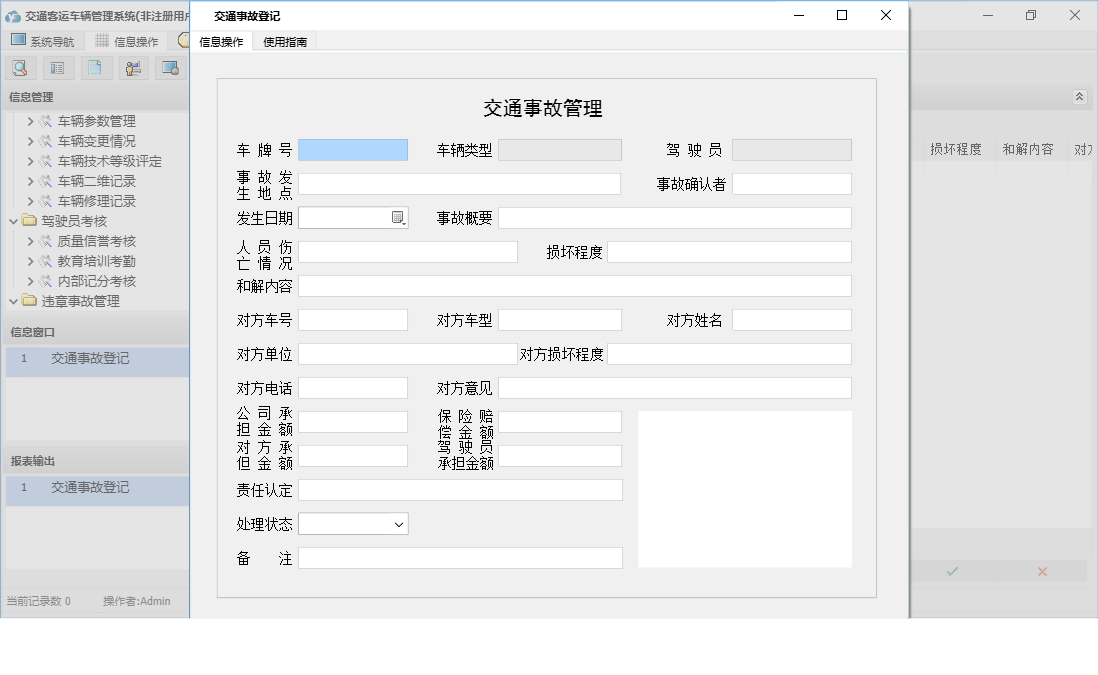The image size is (1098, 675).
Task: Click the collapse chevron at the panel top right
Action: pyautogui.click(x=1079, y=97)
